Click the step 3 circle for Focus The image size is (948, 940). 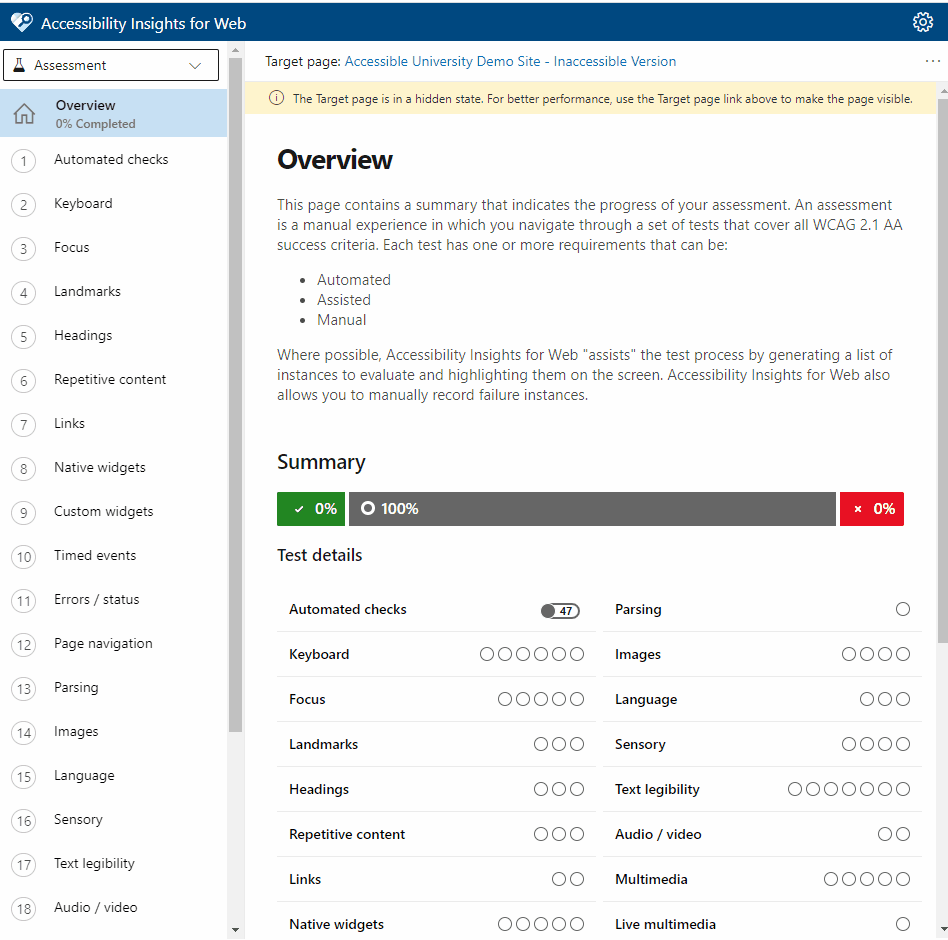(x=24, y=249)
